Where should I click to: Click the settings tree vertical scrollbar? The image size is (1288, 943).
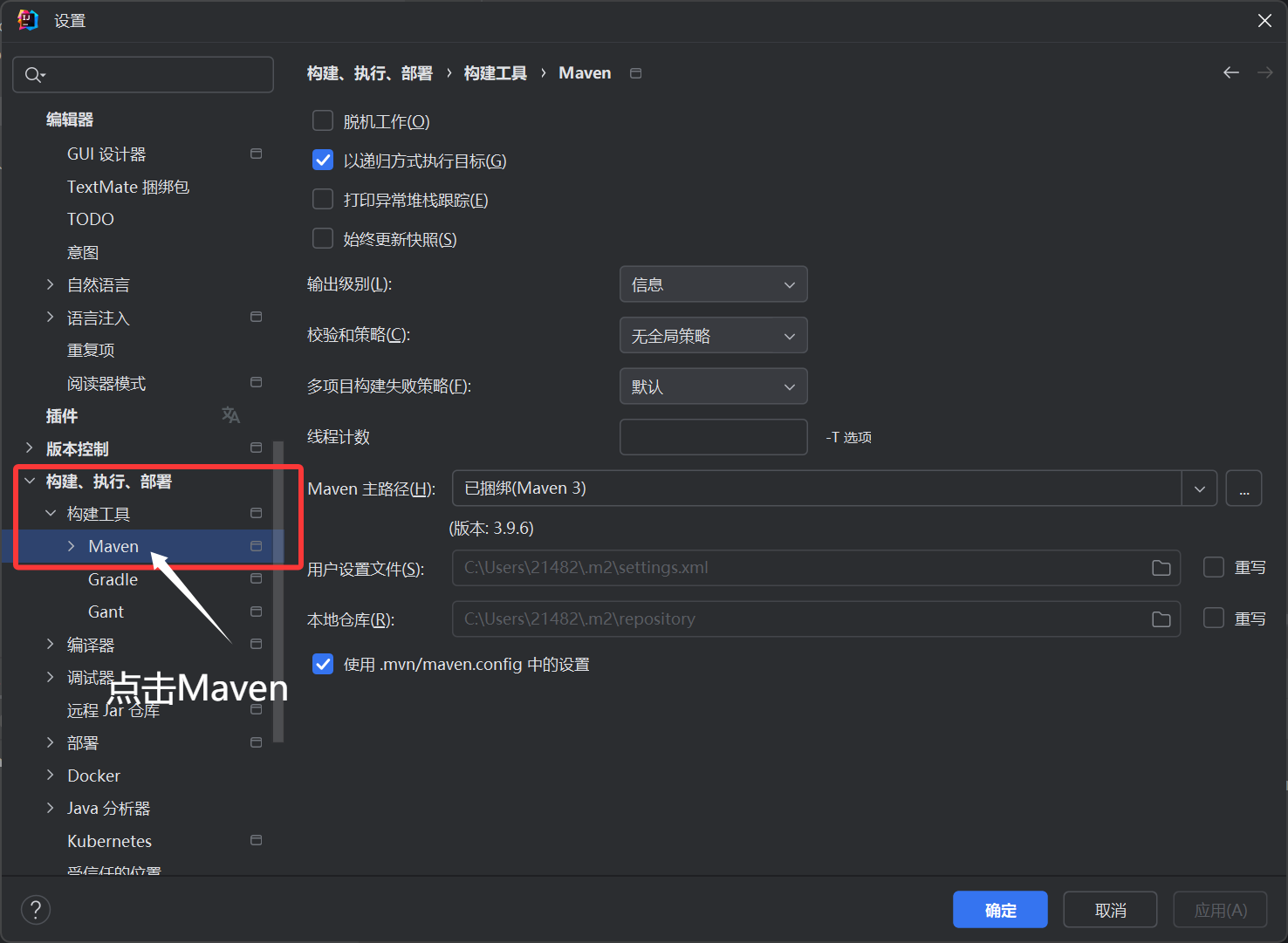(x=278, y=593)
